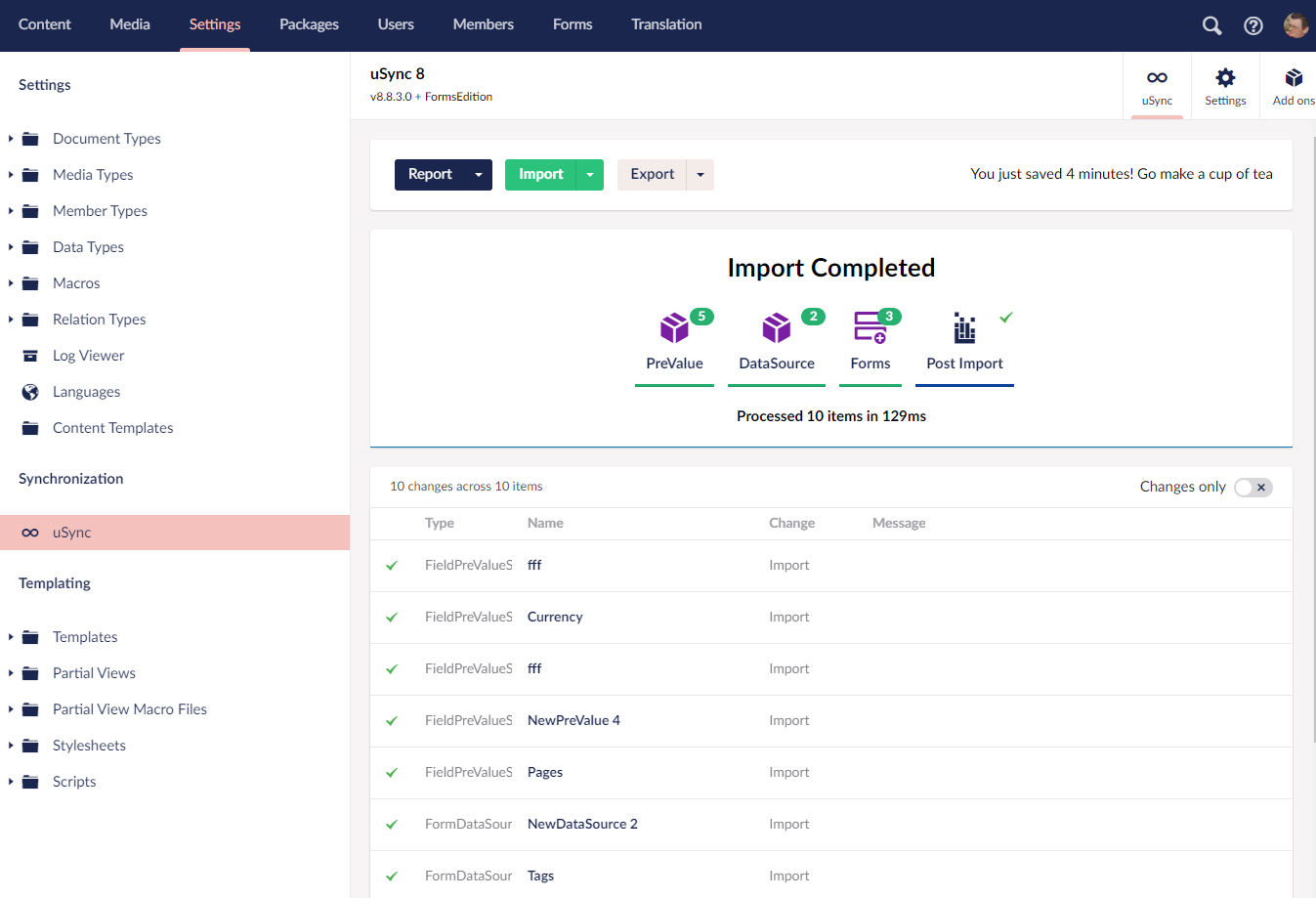Viewport: 1316px width, 898px height.
Task: Open the search magnifier icon
Action: coord(1211,25)
